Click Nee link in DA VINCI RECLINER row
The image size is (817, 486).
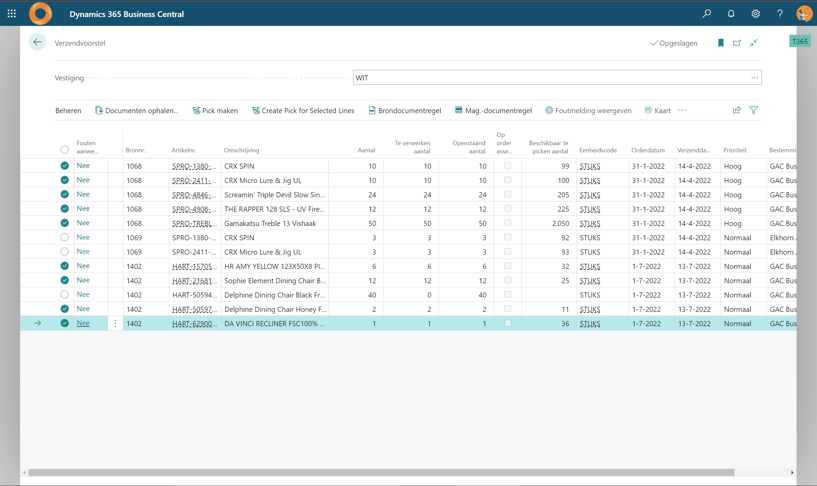83,323
